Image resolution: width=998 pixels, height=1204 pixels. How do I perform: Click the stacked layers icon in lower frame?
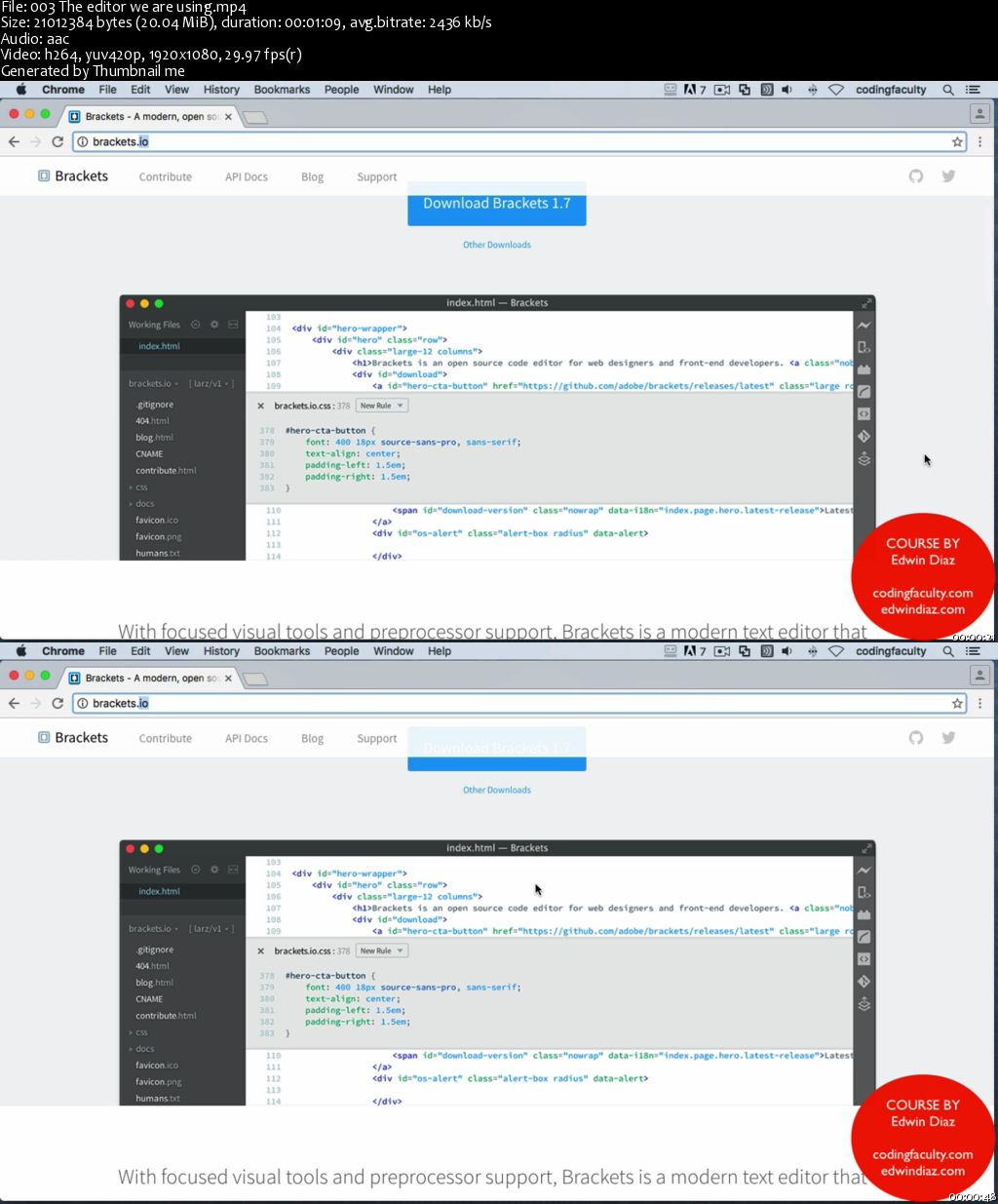click(x=864, y=1003)
